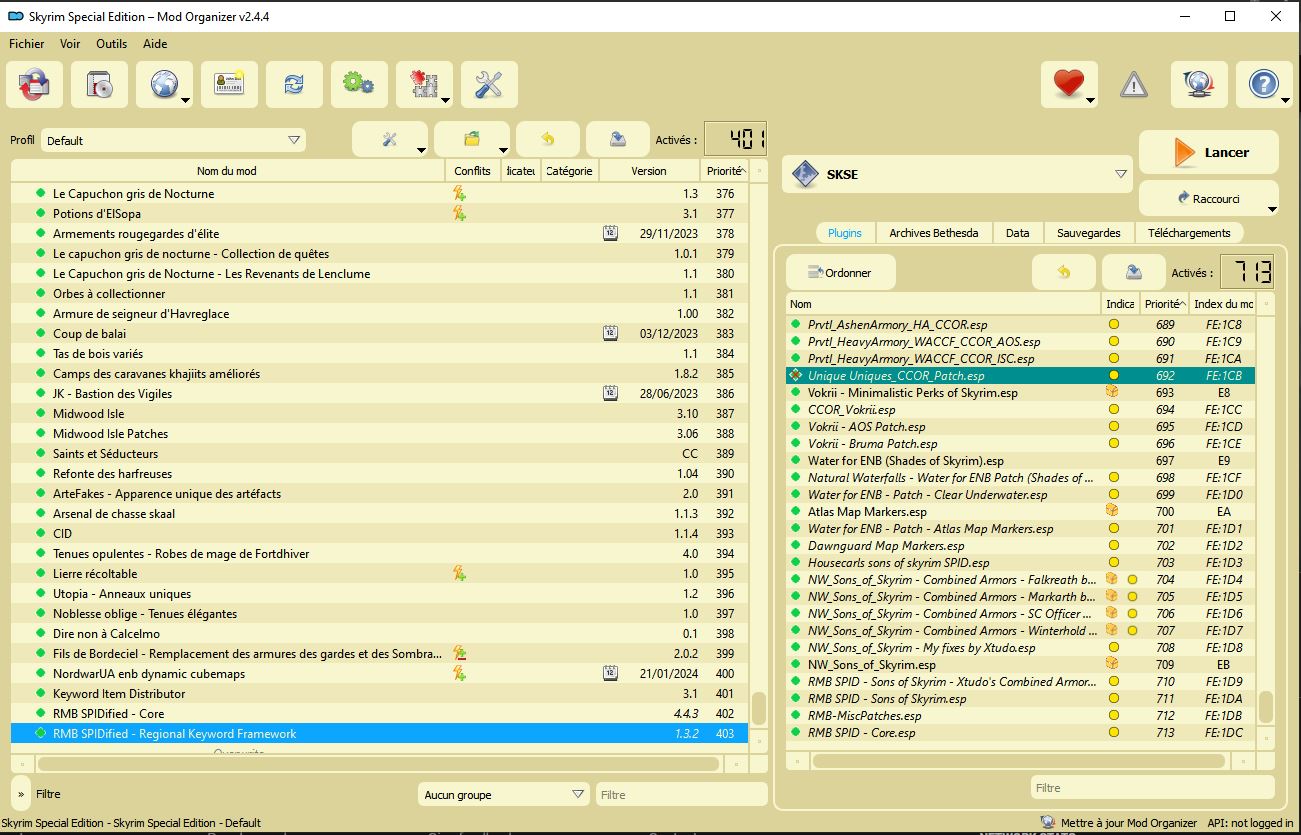The height and width of the screenshot is (835, 1301).
Task: Click conflict icon on Lierre récoltable row
Action: [459, 574]
